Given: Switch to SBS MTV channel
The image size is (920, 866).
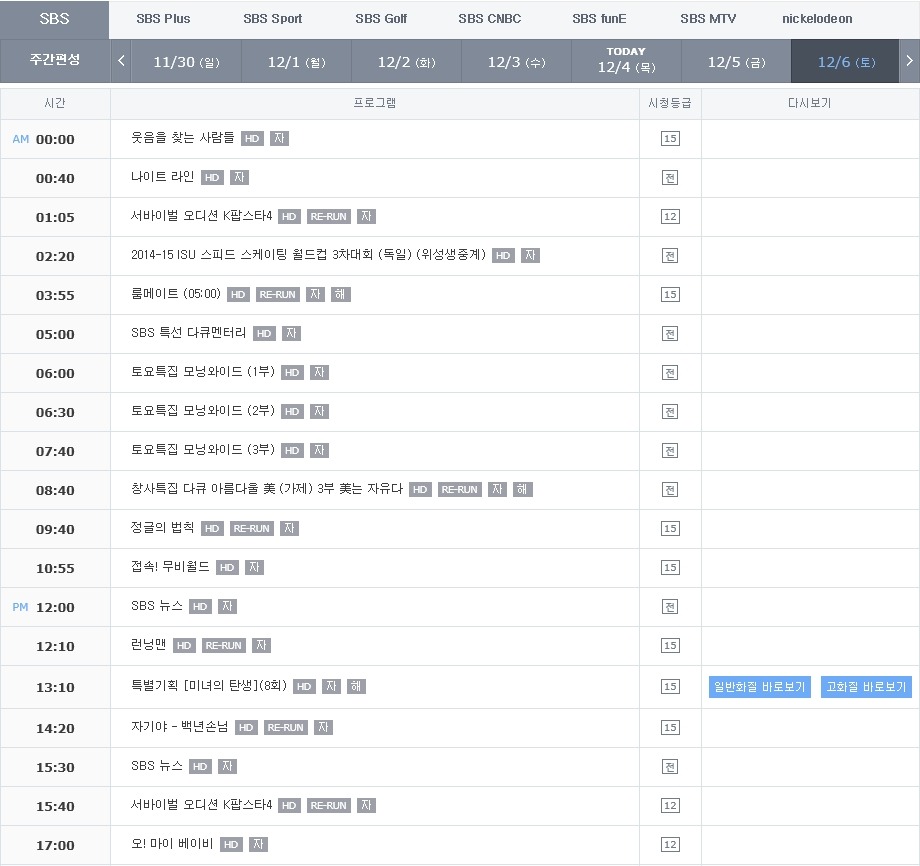Looking at the screenshot, I should pyautogui.click(x=708, y=19).
